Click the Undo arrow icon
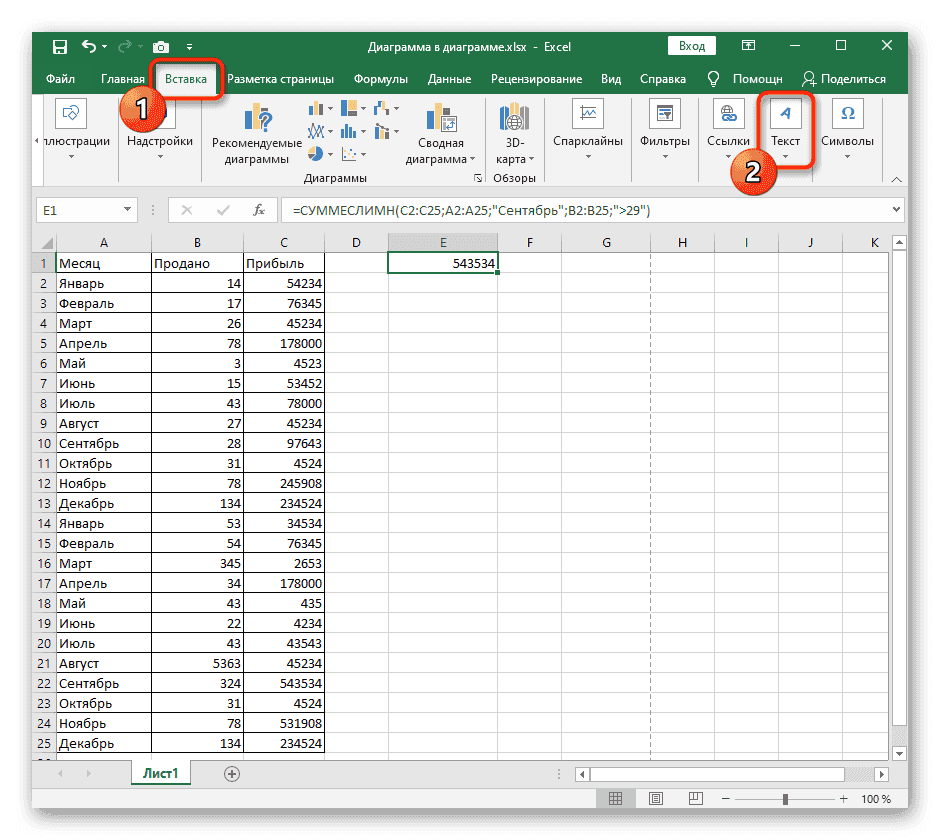940x840 pixels. [90, 46]
